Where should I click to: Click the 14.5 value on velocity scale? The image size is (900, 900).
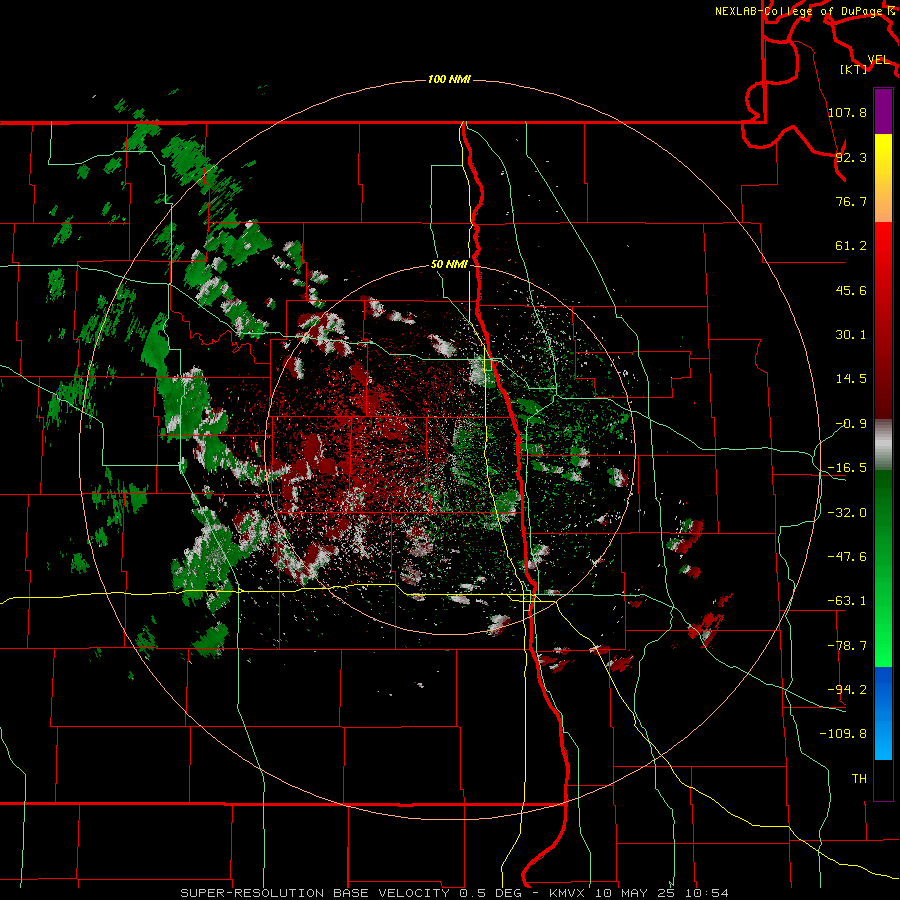coord(851,379)
